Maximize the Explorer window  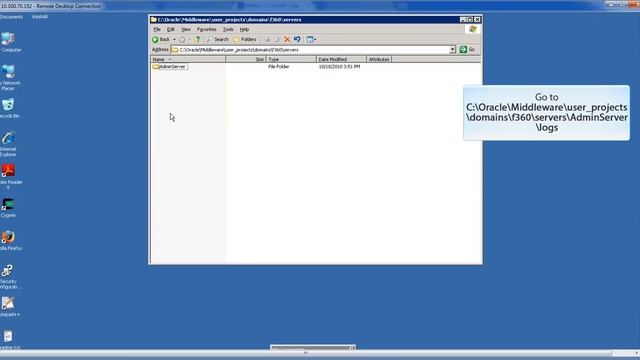(470, 19)
